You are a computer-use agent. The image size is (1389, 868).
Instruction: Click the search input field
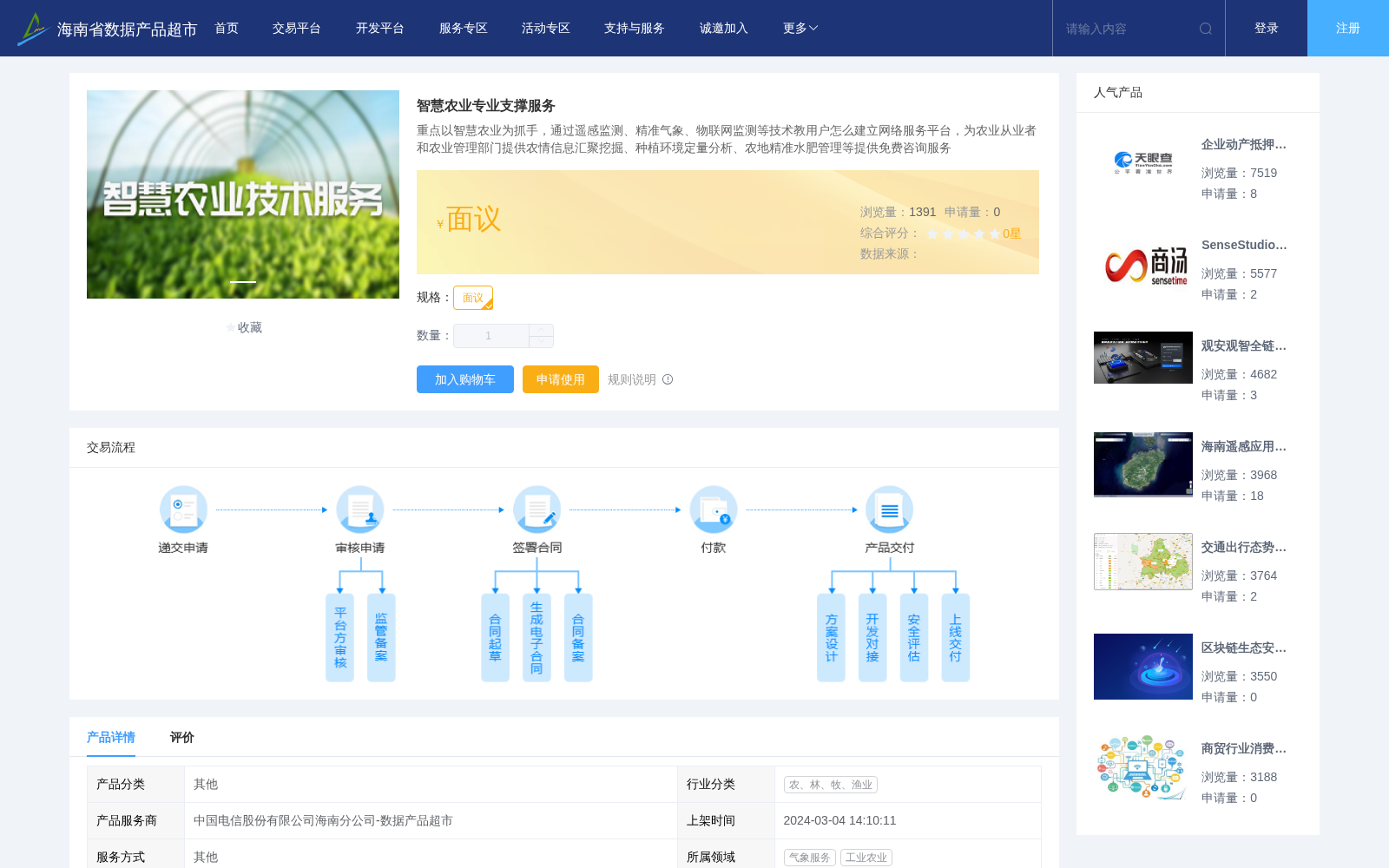coord(1129,29)
